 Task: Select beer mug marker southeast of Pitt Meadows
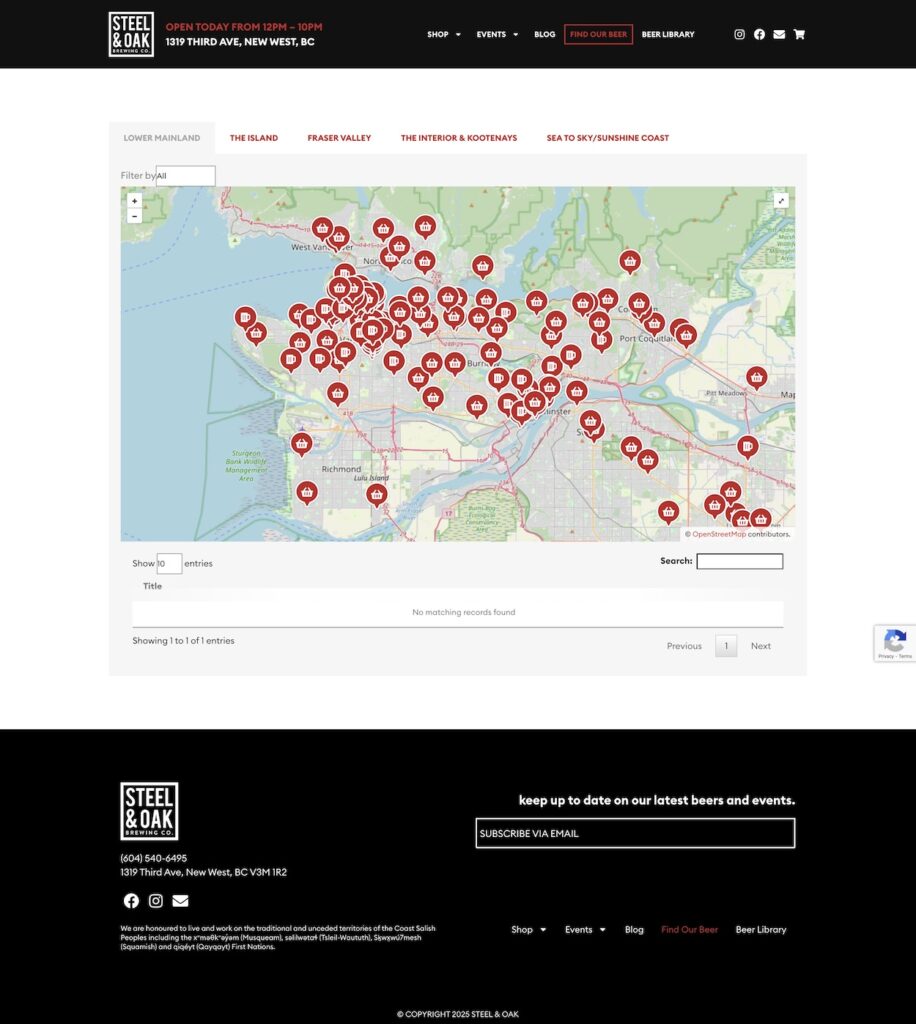tap(748, 447)
